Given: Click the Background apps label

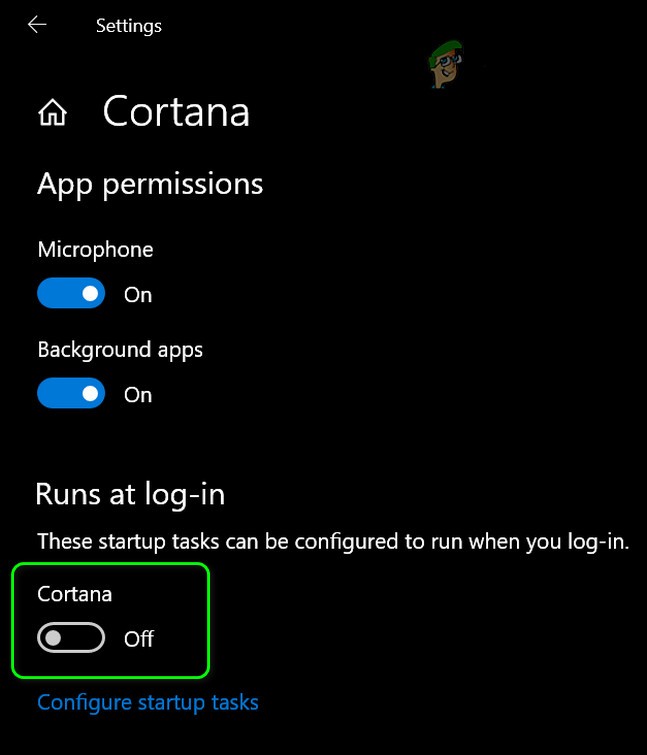Looking at the screenshot, I should pyautogui.click(x=120, y=350).
